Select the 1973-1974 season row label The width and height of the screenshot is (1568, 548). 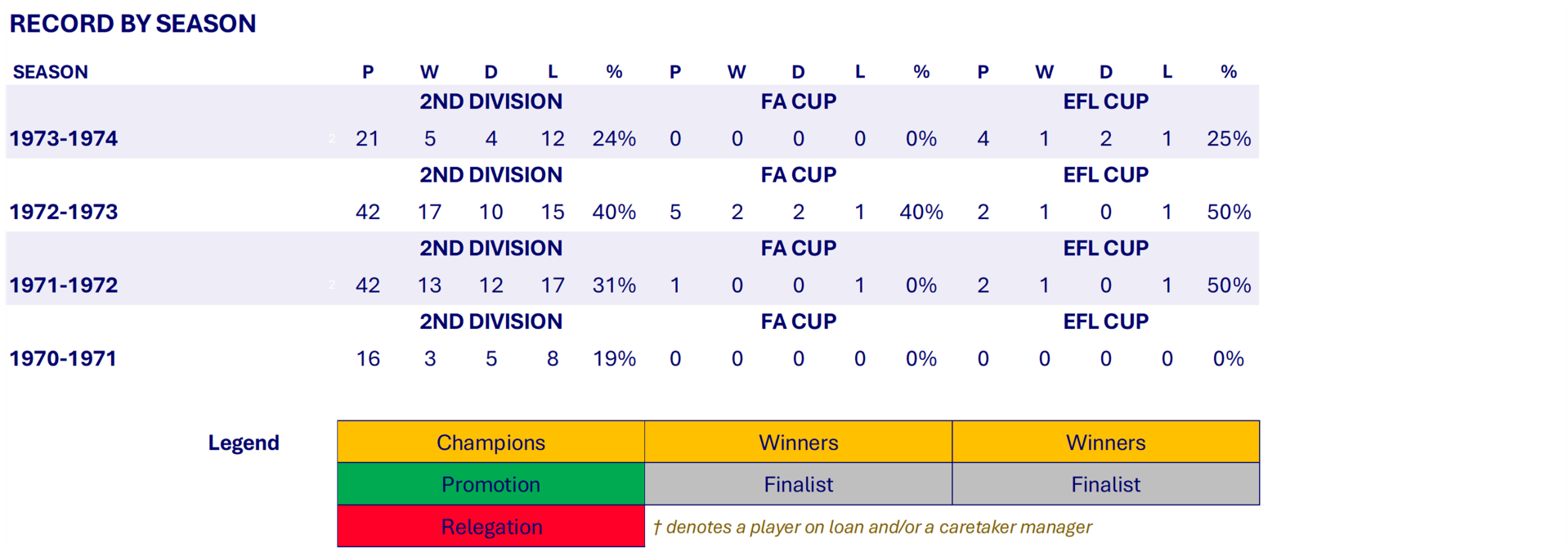(64, 138)
